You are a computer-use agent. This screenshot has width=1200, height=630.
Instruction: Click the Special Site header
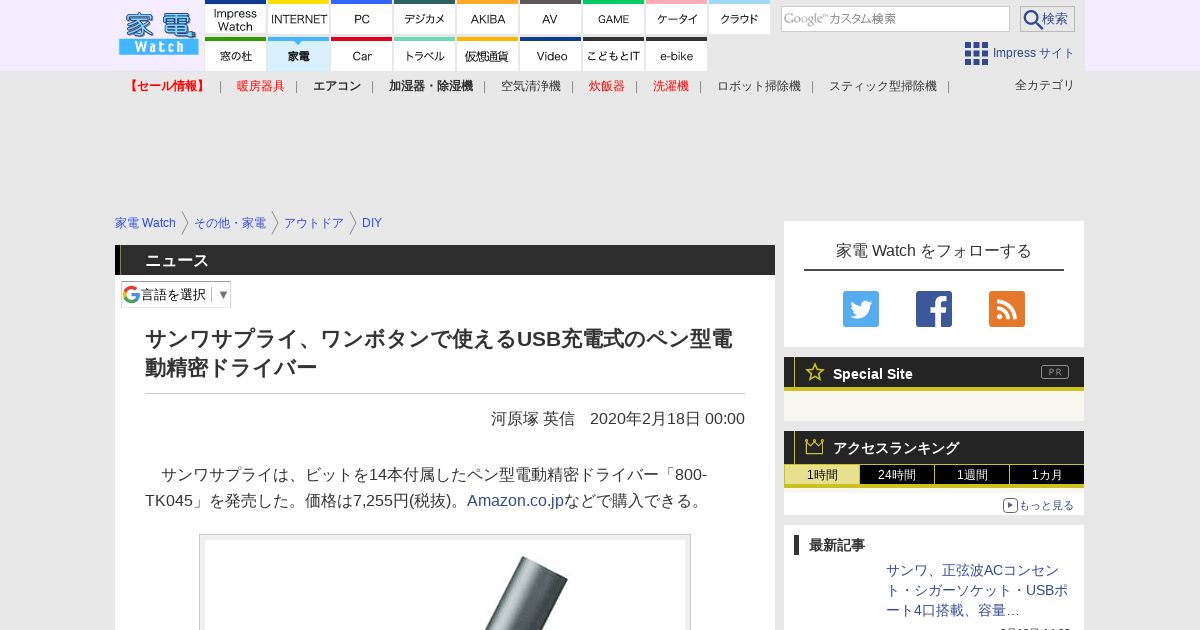(934, 373)
